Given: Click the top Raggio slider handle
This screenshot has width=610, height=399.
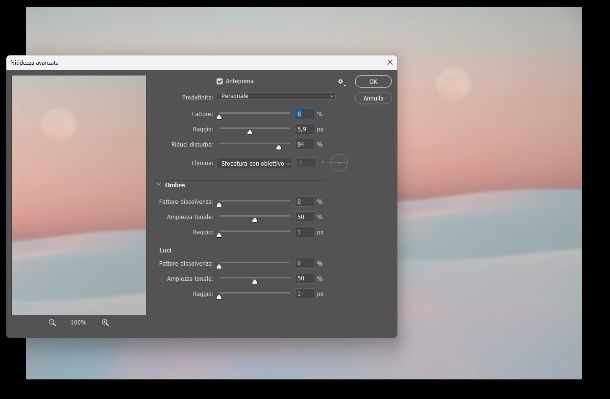Looking at the screenshot, I should (250, 132).
